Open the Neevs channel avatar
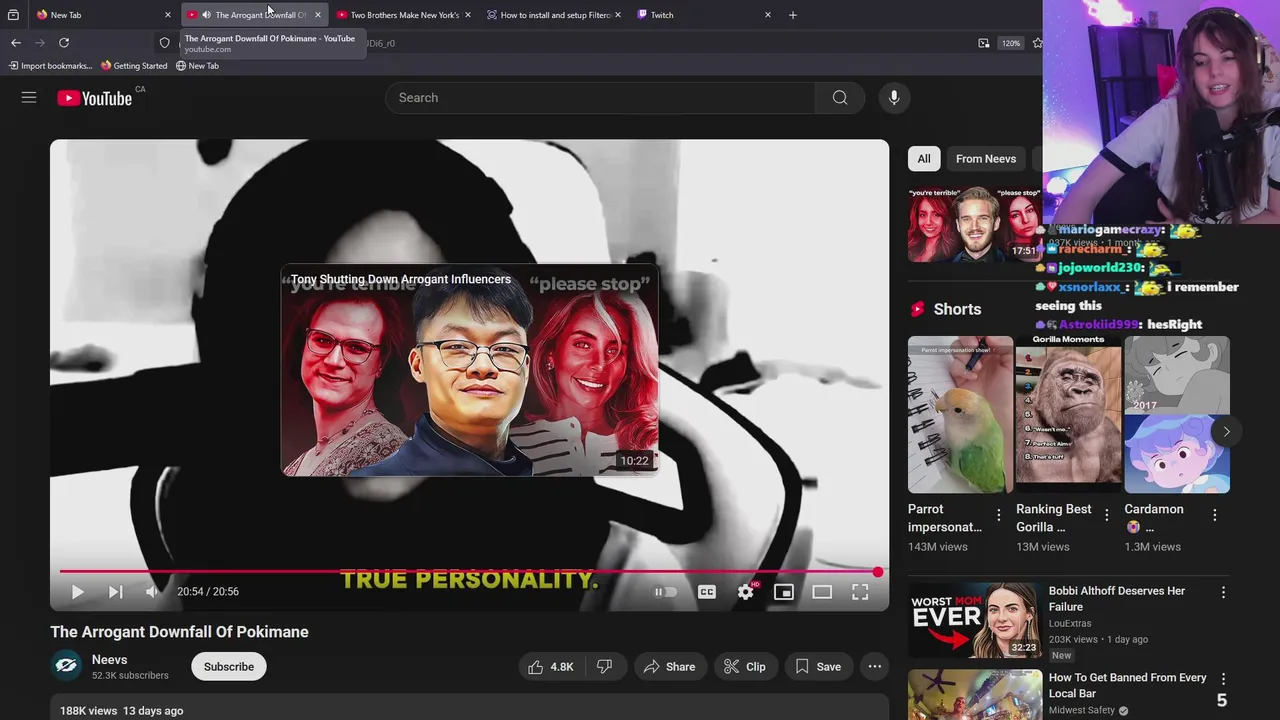1280x720 pixels. (x=67, y=666)
